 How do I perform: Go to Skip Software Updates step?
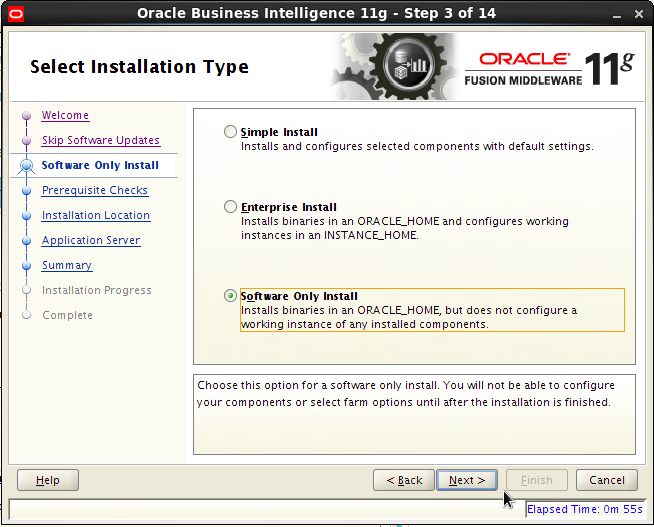pos(101,140)
